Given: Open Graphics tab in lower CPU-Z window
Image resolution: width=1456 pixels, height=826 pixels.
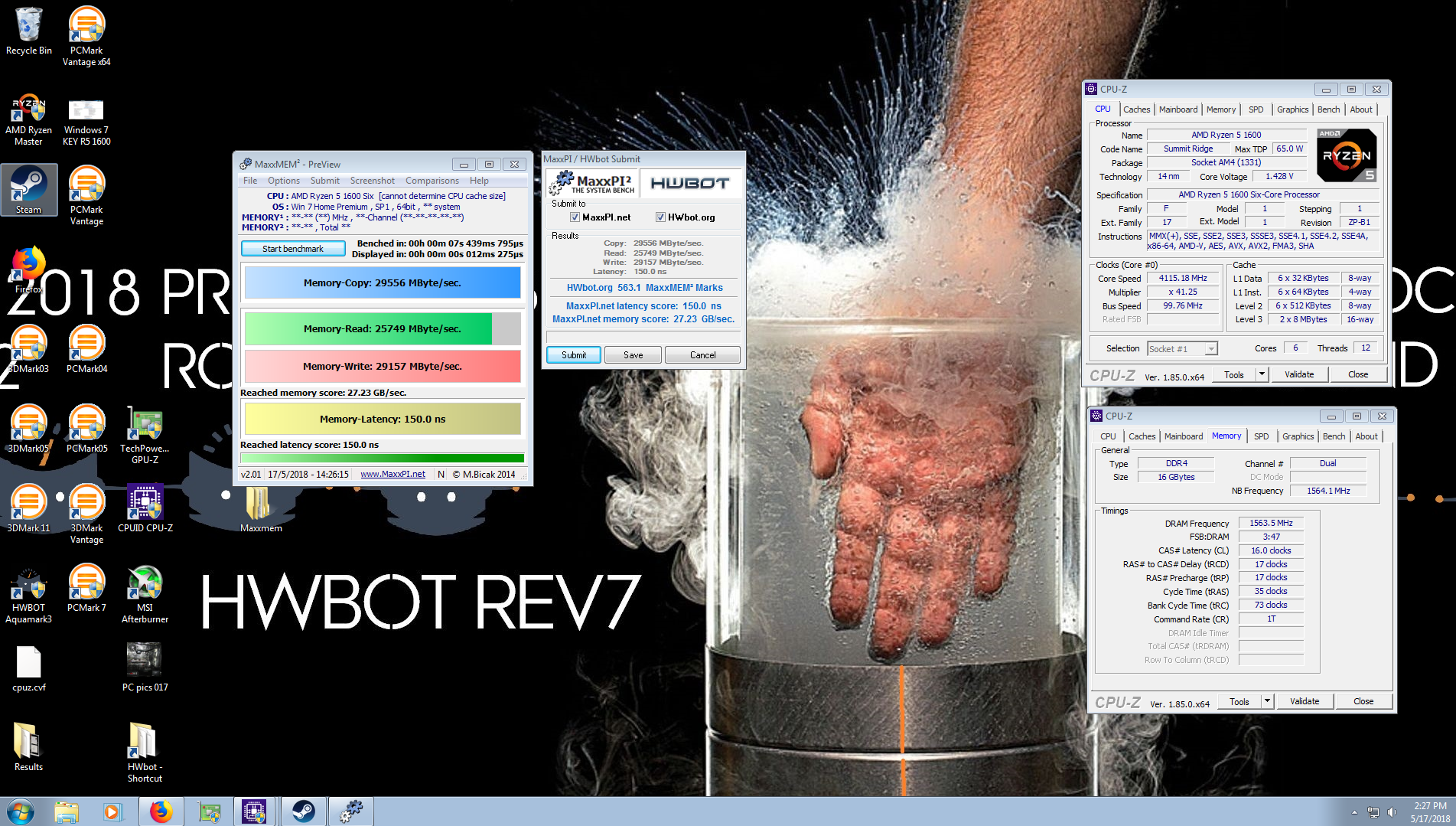Looking at the screenshot, I should pyautogui.click(x=1298, y=436).
